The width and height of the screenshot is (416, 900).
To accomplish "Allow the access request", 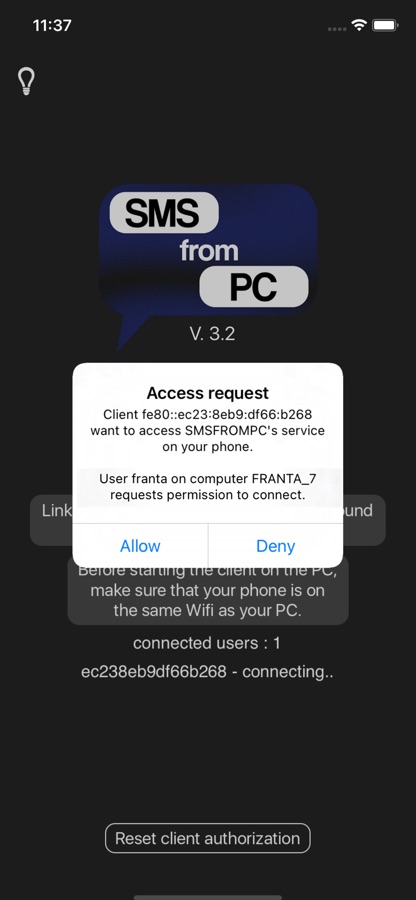I will [140, 545].
